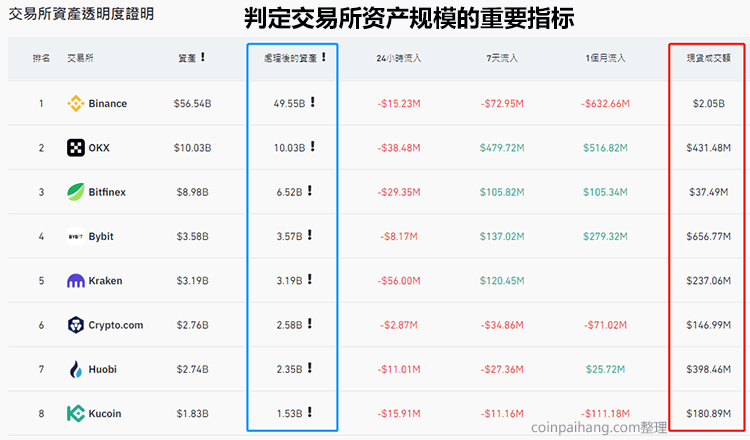Click Huobi's $25.72M monthly inflow
This screenshot has width=750, height=440.
605,369
